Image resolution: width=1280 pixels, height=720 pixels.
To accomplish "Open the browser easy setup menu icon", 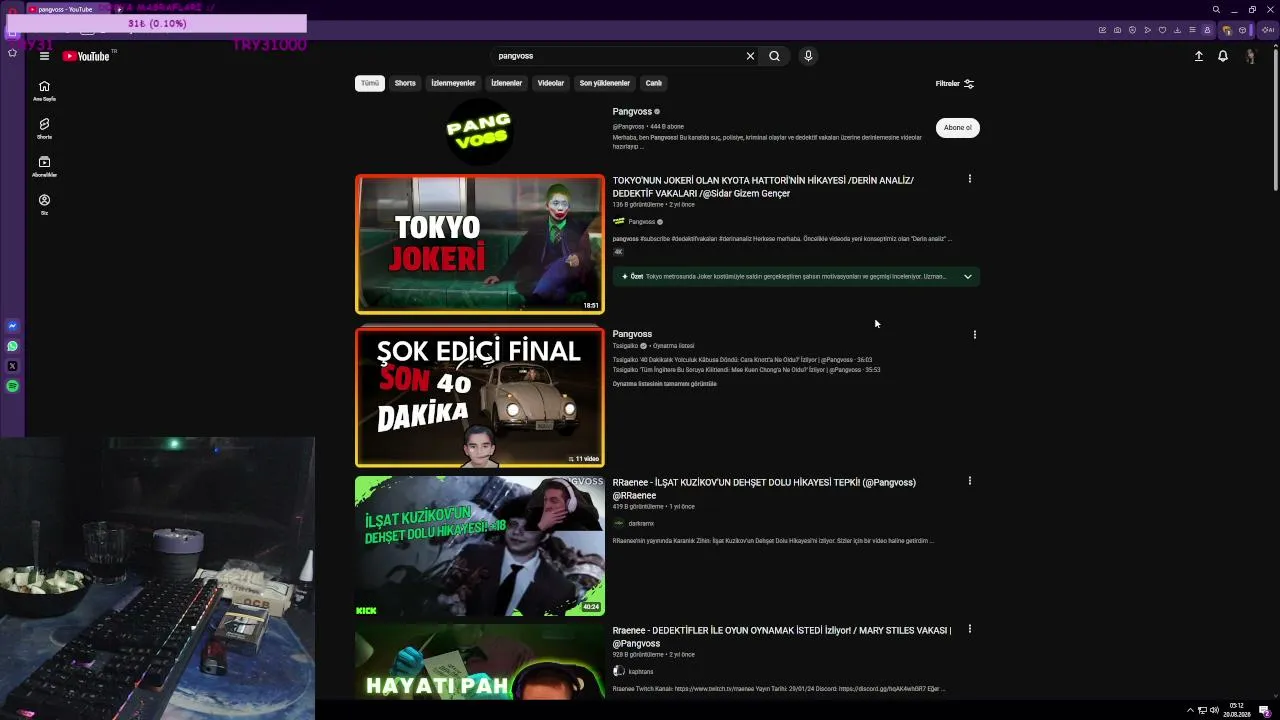I will (x=1192, y=30).
